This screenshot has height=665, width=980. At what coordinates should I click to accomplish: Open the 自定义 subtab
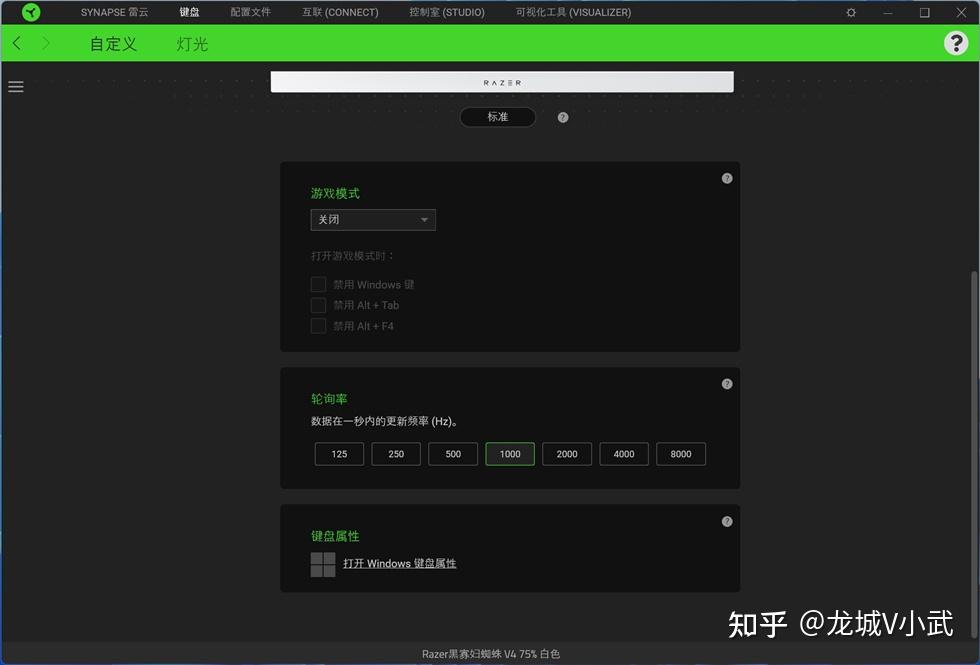click(113, 44)
